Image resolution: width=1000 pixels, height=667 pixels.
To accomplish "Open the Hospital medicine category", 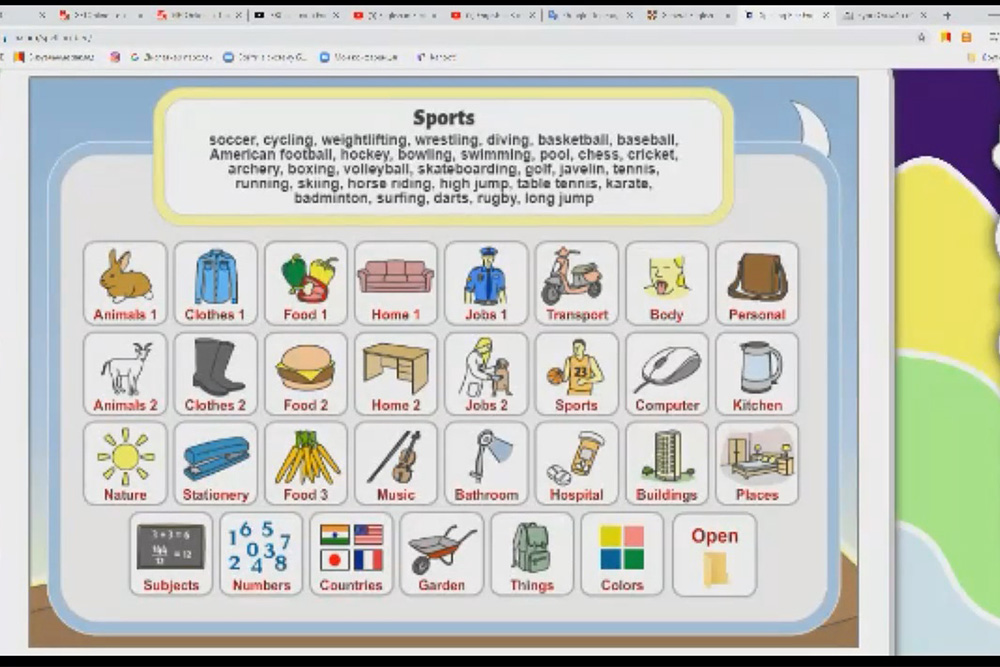I will (576, 463).
